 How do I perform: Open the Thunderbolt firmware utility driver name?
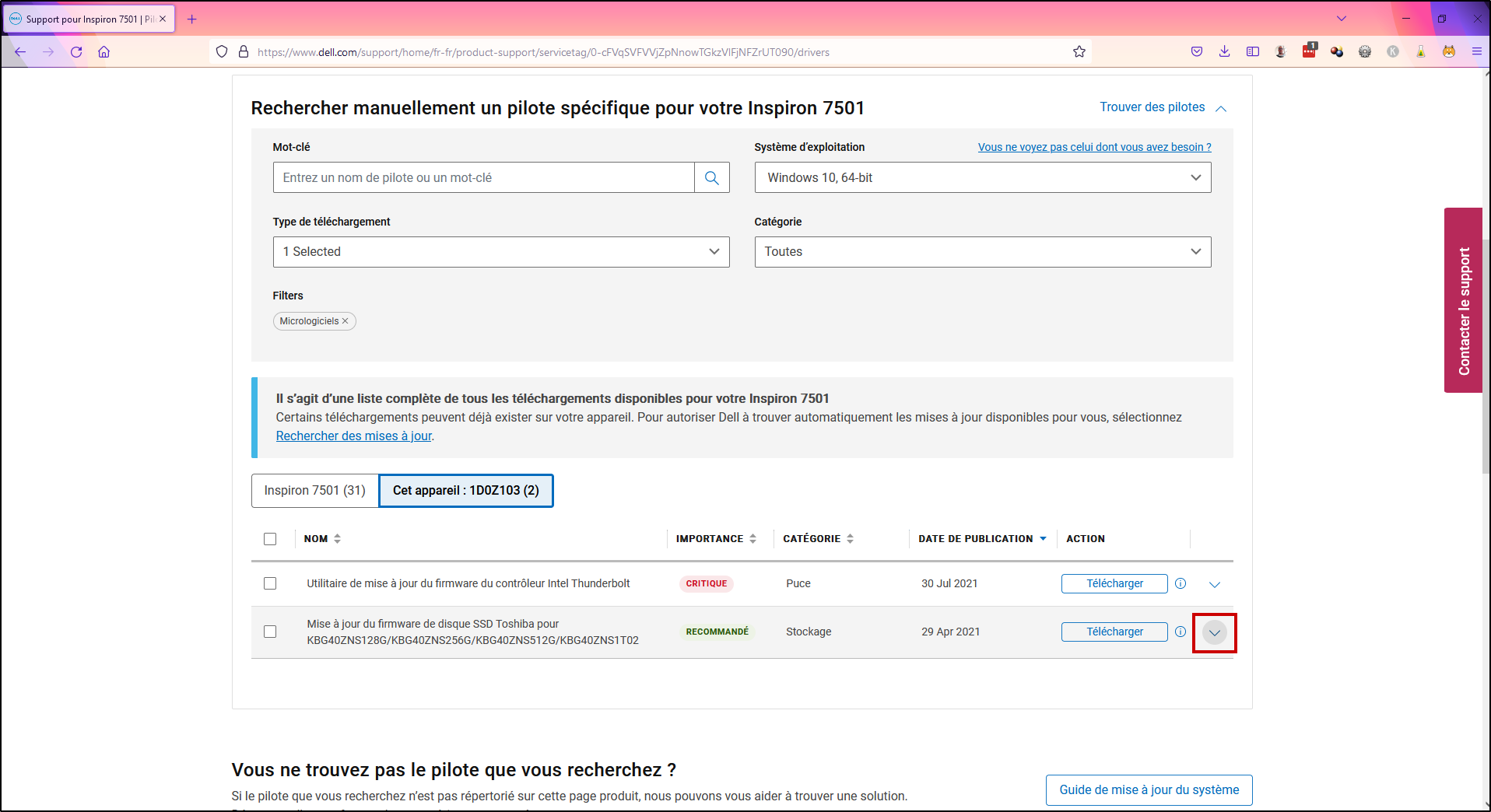click(x=468, y=583)
